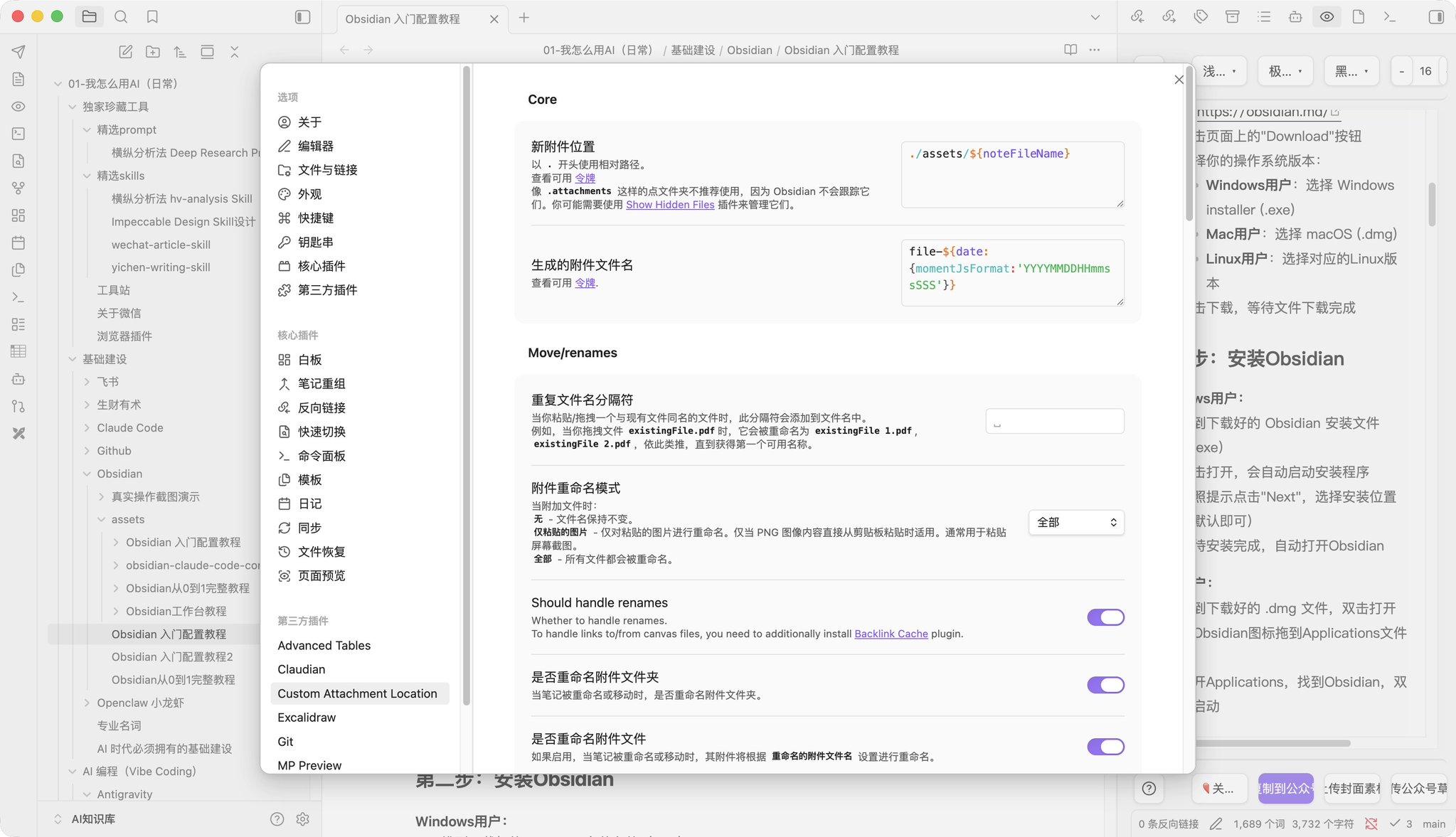Click purple 制到公众号 button

point(1286,789)
